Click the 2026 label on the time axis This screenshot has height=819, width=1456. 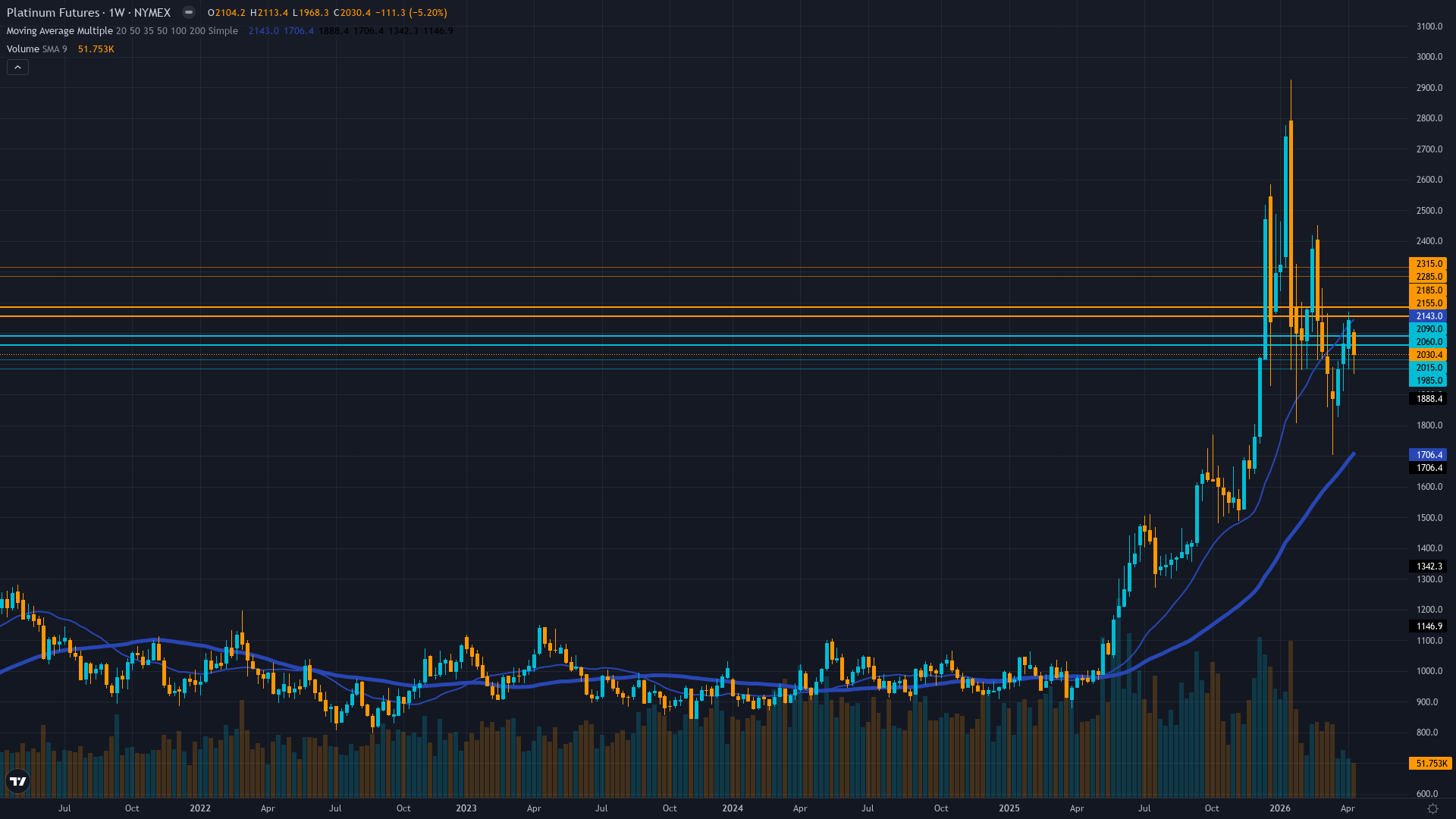click(x=1280, y=808)
